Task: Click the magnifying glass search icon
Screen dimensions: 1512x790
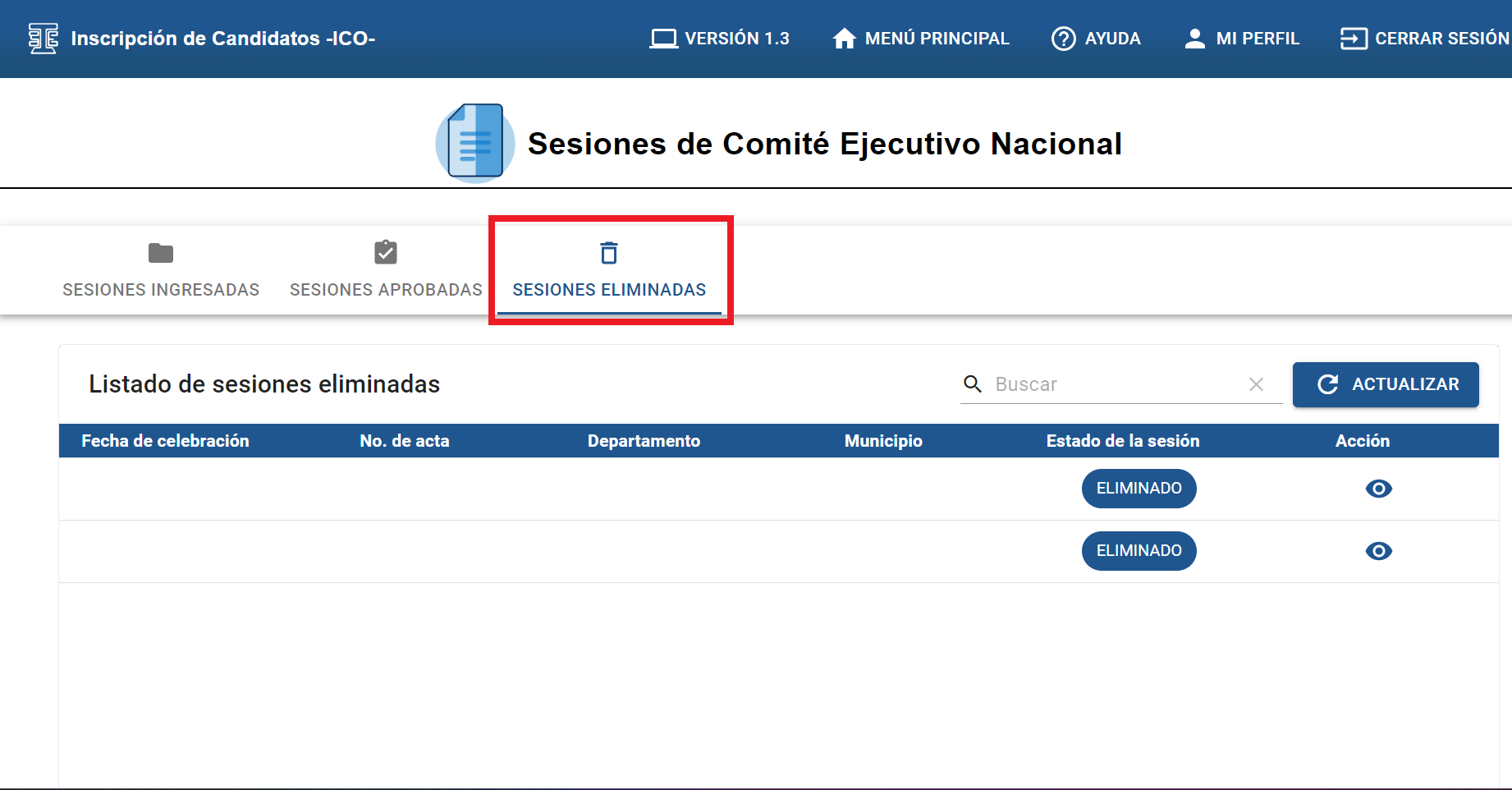Action: pos(973,384)
